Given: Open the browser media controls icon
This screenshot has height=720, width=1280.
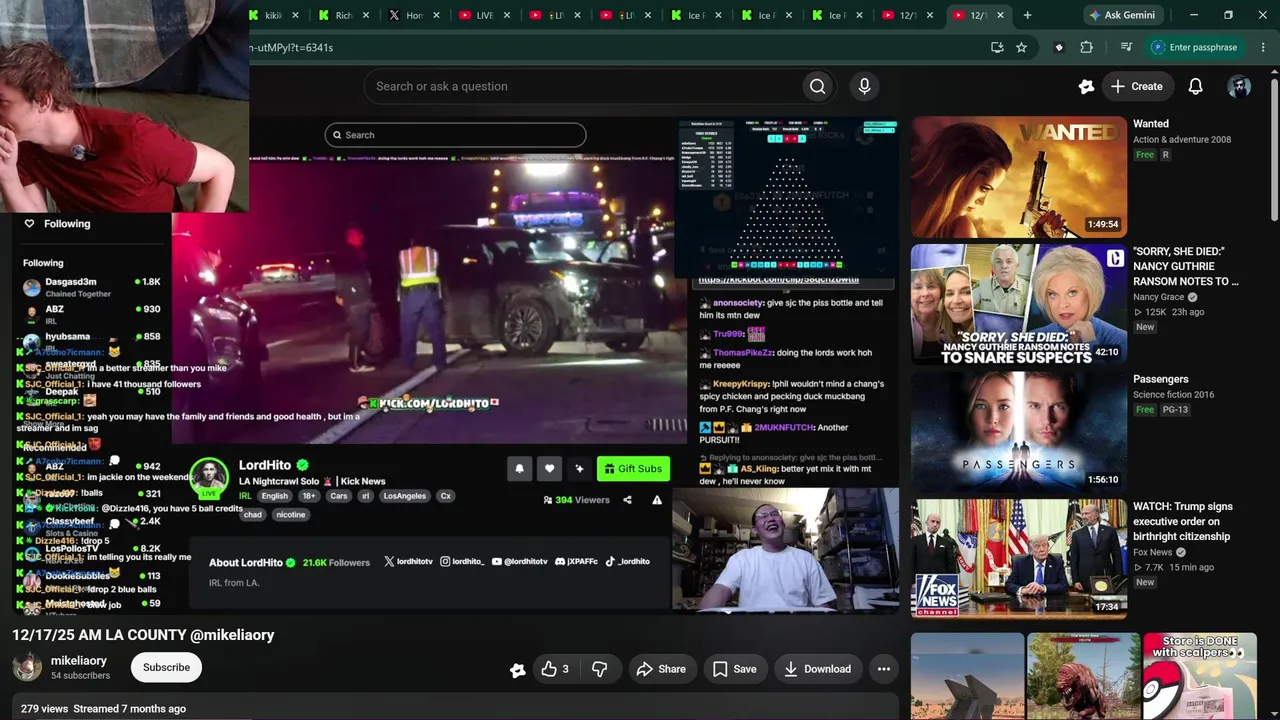Looking at the screenshot, I should 1126,47.
